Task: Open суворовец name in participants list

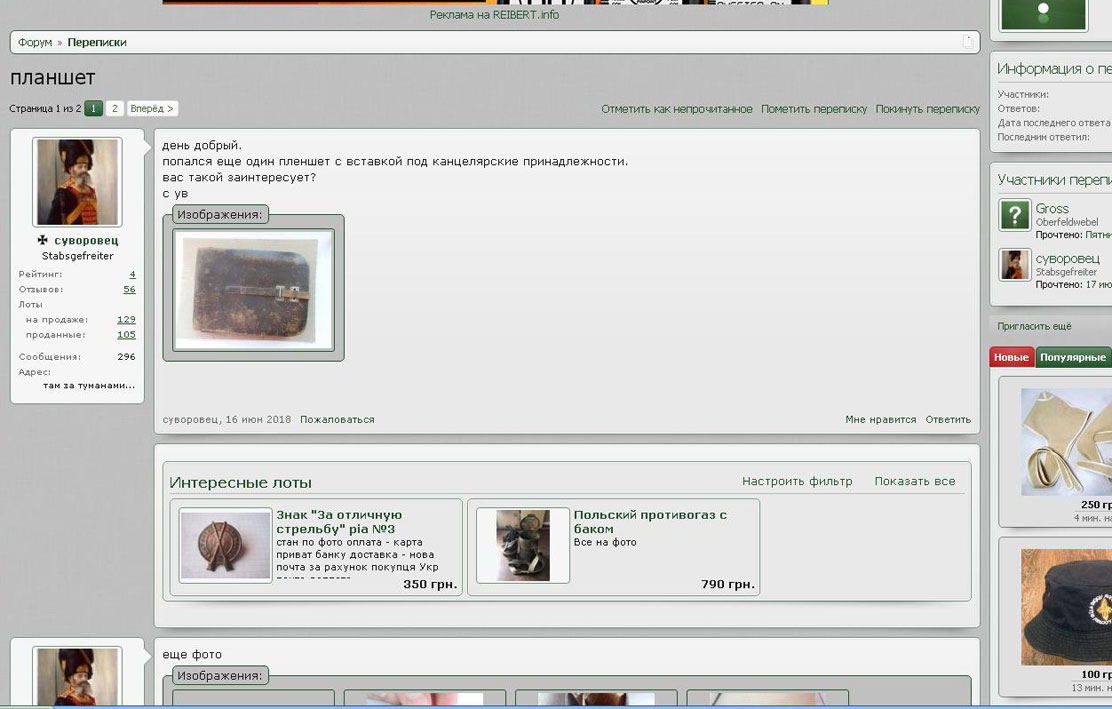Action: pos(1067,259)
